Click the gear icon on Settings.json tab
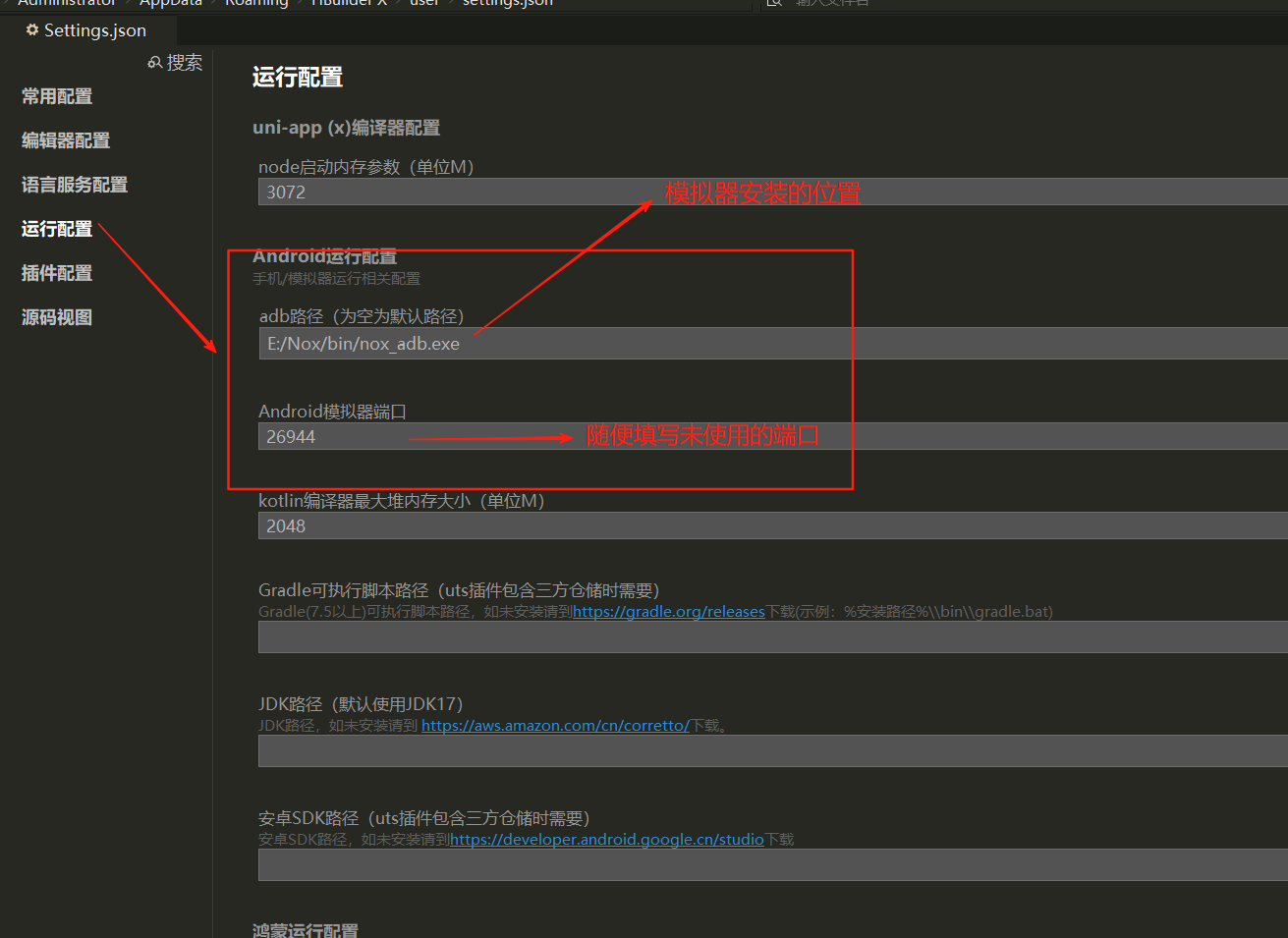This screenshot has height=938, width=1288. [32, 30]
